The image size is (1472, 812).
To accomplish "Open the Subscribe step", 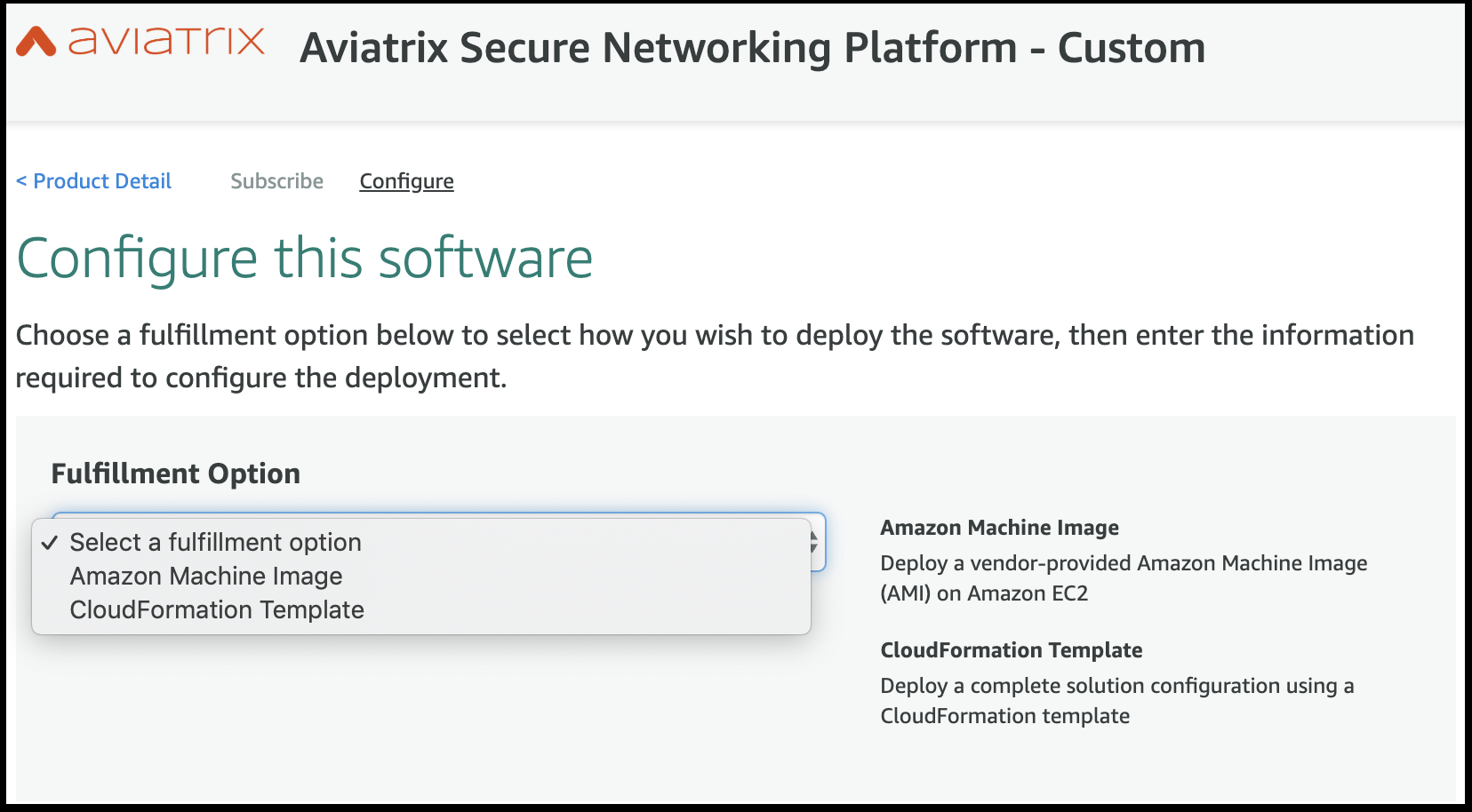I will pos(277,181).
